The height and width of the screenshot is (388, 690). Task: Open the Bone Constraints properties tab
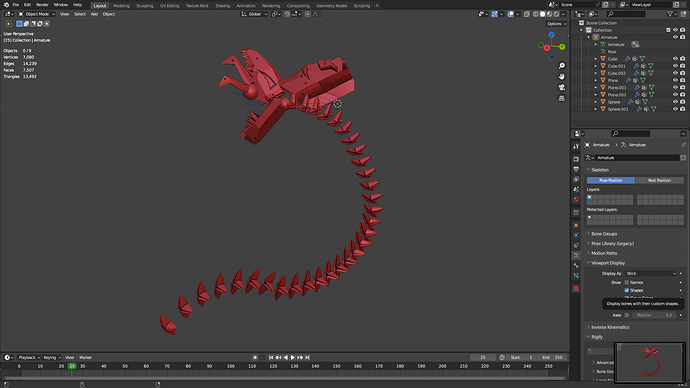pyautogui.click(x=576, y=275)
